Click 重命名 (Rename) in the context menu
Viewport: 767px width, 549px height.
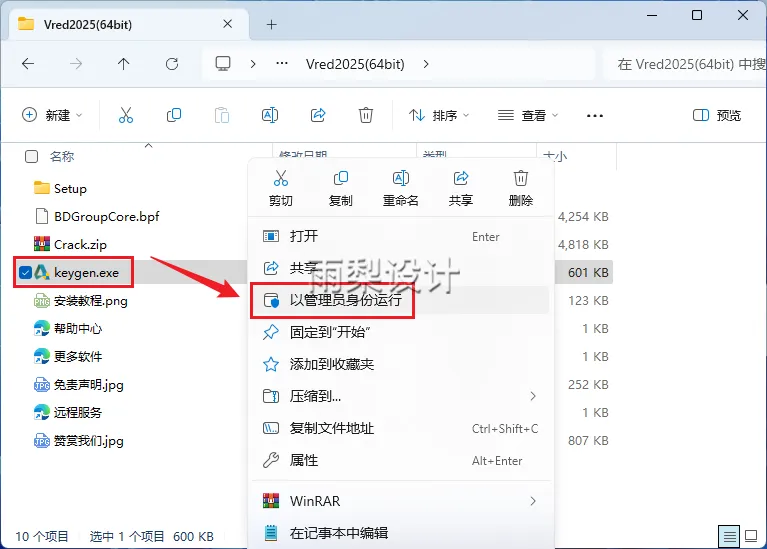(401, 188)
